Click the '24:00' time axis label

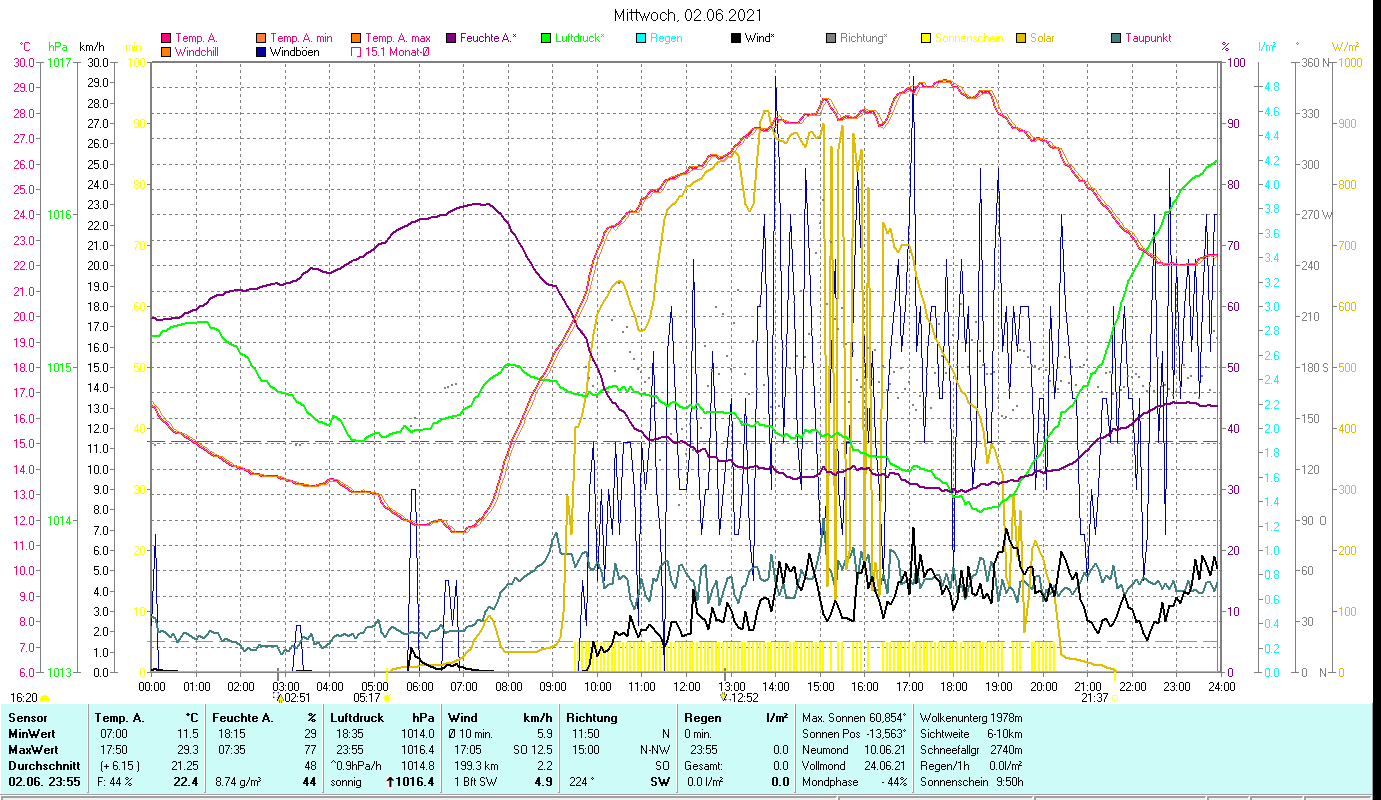tap(1221, 687)
